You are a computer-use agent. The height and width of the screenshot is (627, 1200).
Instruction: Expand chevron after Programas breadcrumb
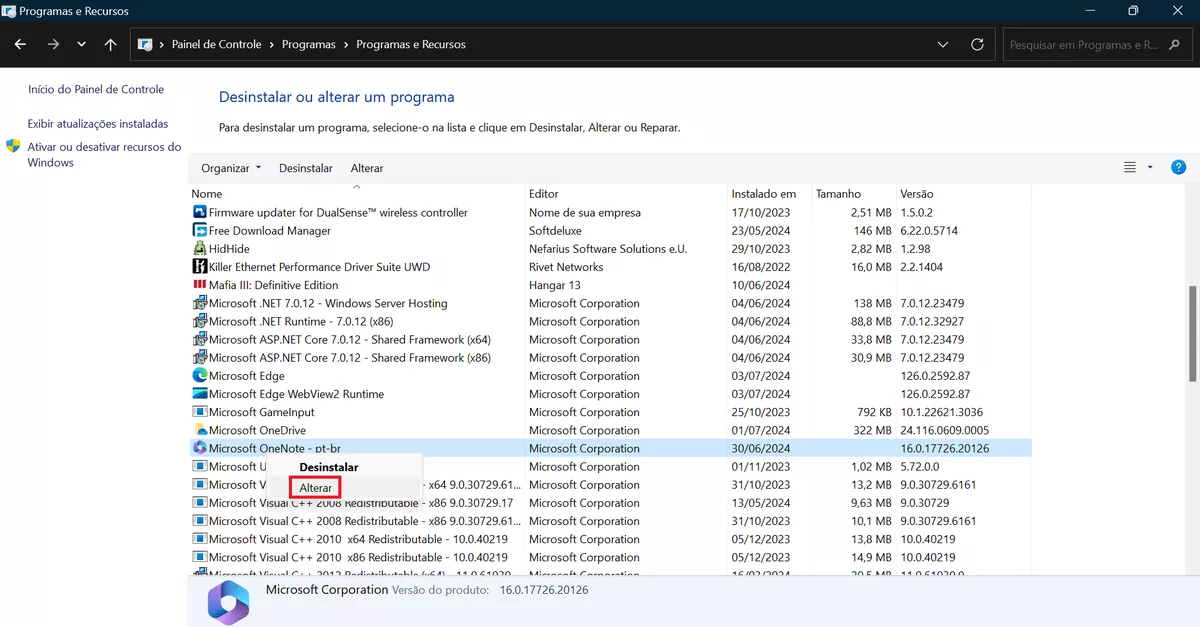(x=346, y=45)
